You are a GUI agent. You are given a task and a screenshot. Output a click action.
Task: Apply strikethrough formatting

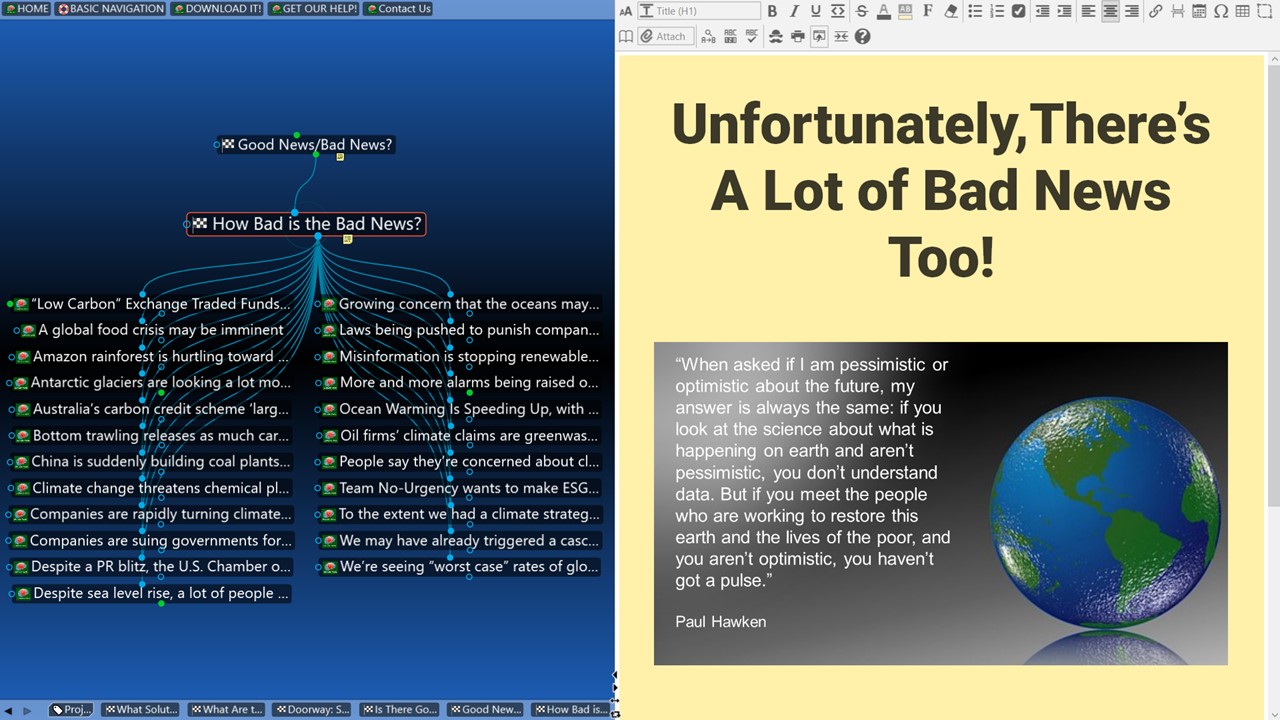861,11
